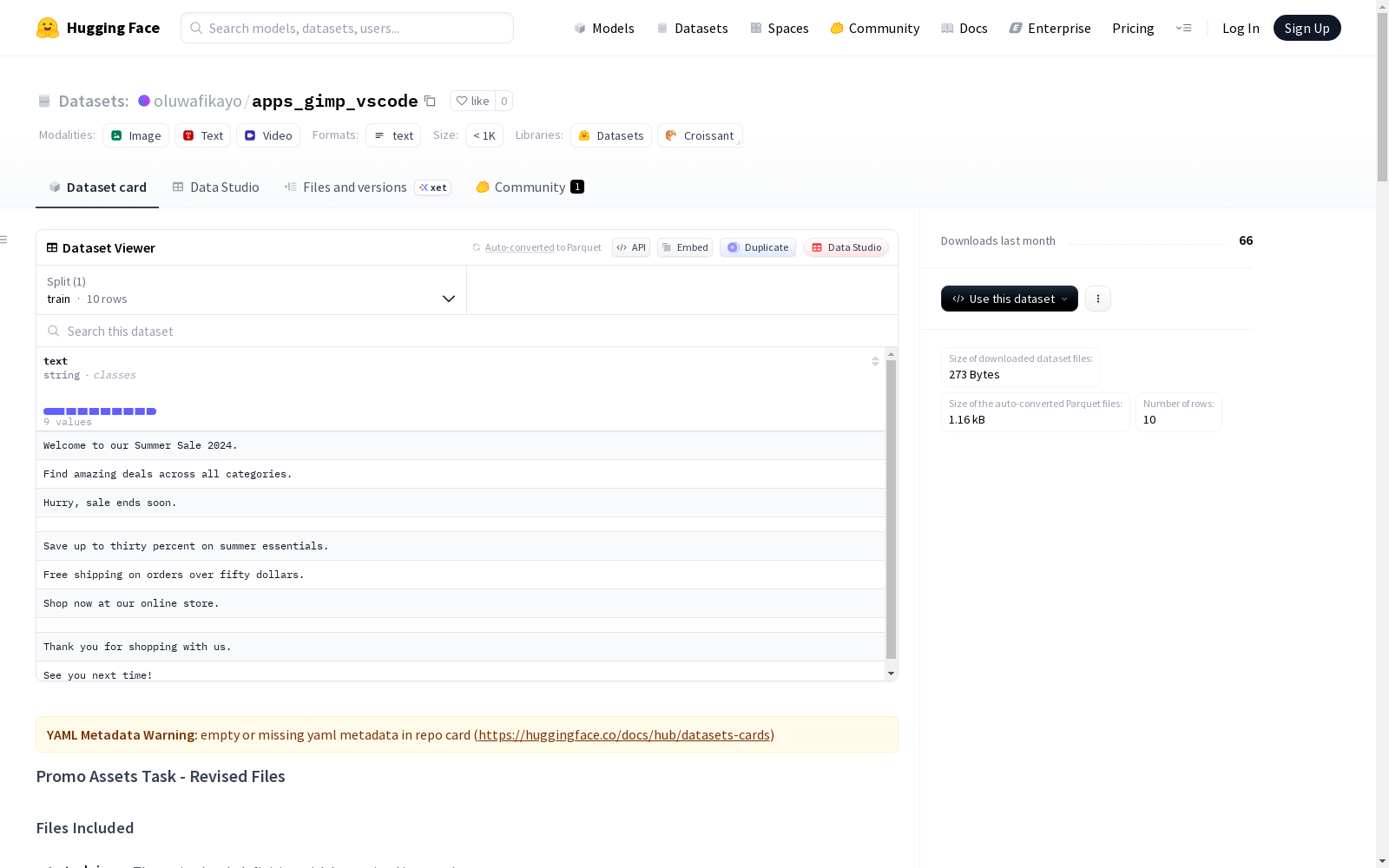The width and height of the screenshot is (1389, 868).
Task: Select row 'Hurry, sale ends soon.'
Action: [460, 503]
